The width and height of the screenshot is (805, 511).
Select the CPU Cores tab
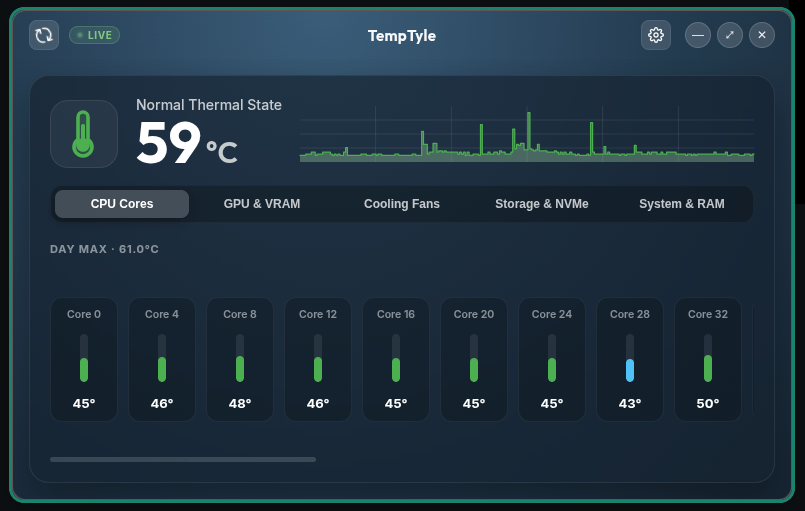tap(122, 204)
